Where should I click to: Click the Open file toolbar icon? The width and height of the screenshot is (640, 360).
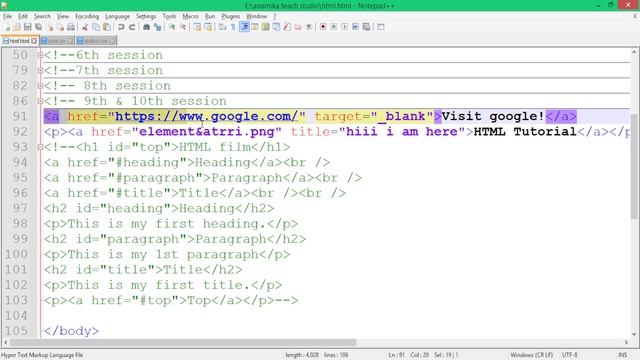tap(17, 27)
